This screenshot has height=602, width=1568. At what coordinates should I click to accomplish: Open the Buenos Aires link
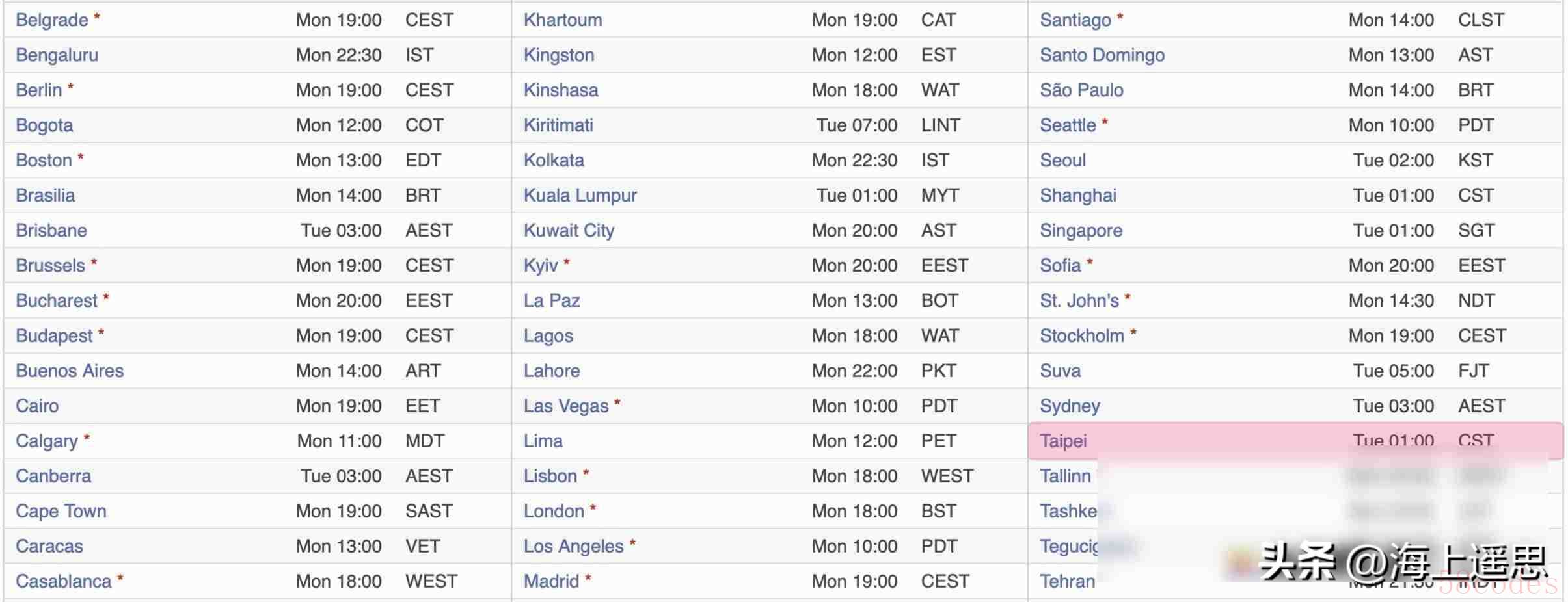tap(70, 371)
